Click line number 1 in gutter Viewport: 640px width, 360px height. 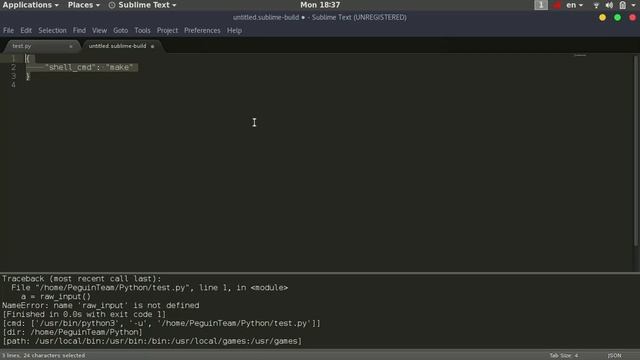pos(13,58)
